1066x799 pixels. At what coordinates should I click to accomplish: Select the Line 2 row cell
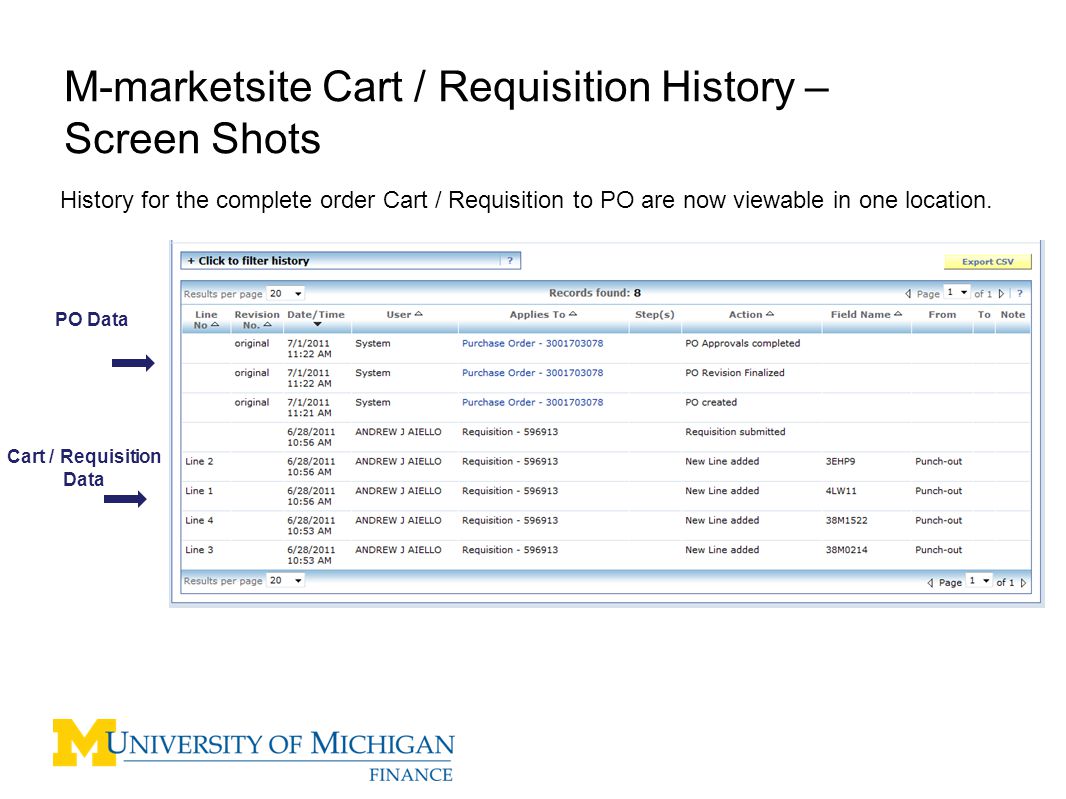point(199,461)
